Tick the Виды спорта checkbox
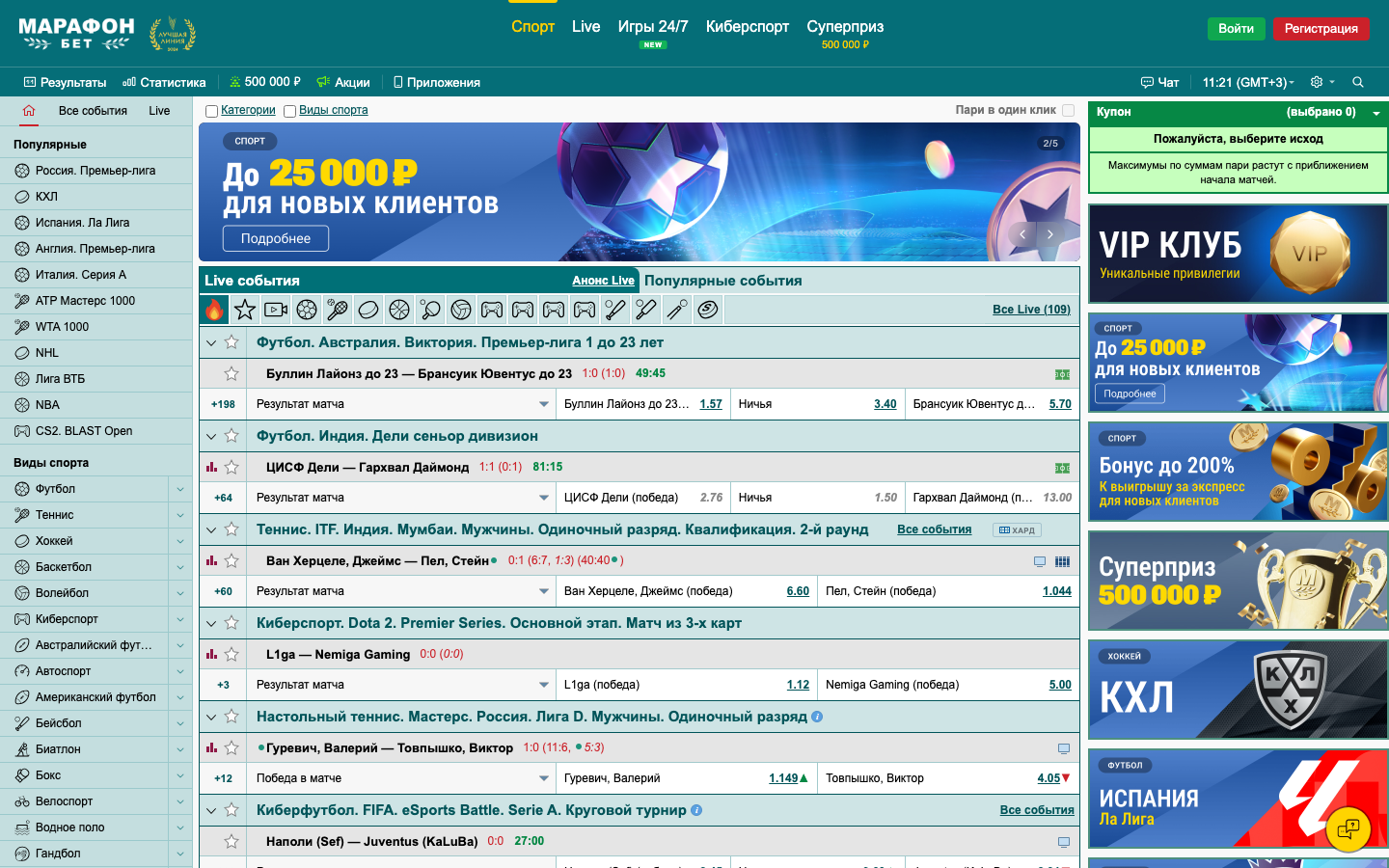 tap(289, 111)
